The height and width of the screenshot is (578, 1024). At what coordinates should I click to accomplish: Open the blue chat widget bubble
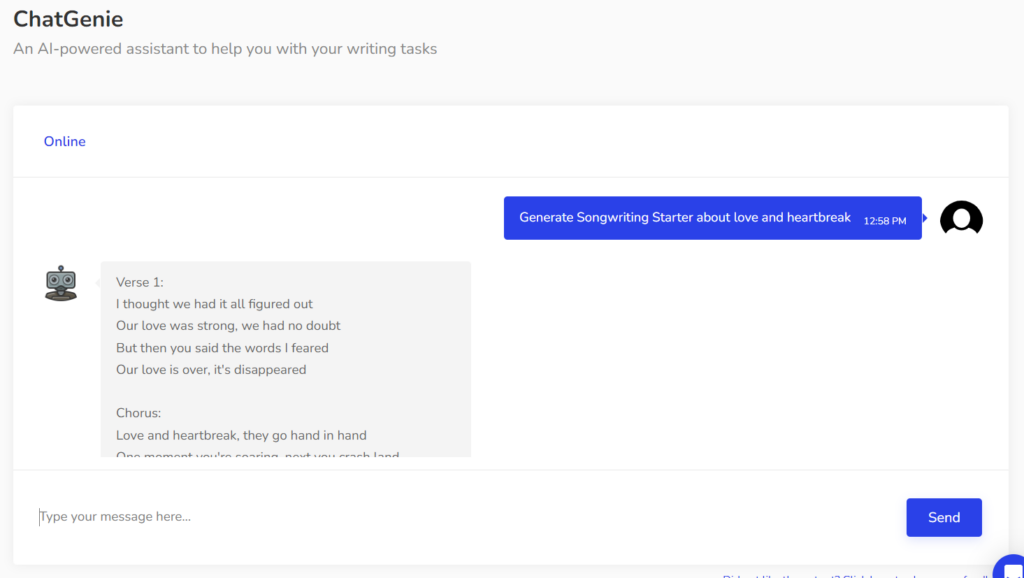click(1010, 566)
